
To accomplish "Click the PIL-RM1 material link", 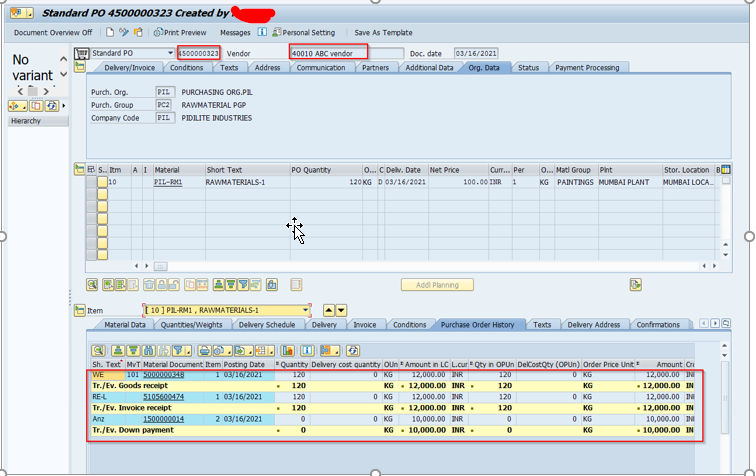I will pyautogui.click(x=168, y=182).
